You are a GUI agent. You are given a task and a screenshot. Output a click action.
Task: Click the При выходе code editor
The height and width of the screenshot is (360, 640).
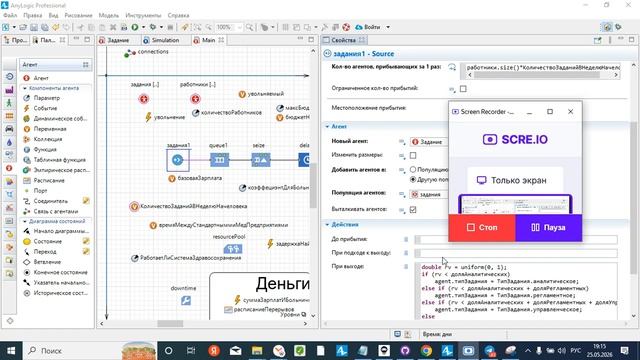click(516, 291)
